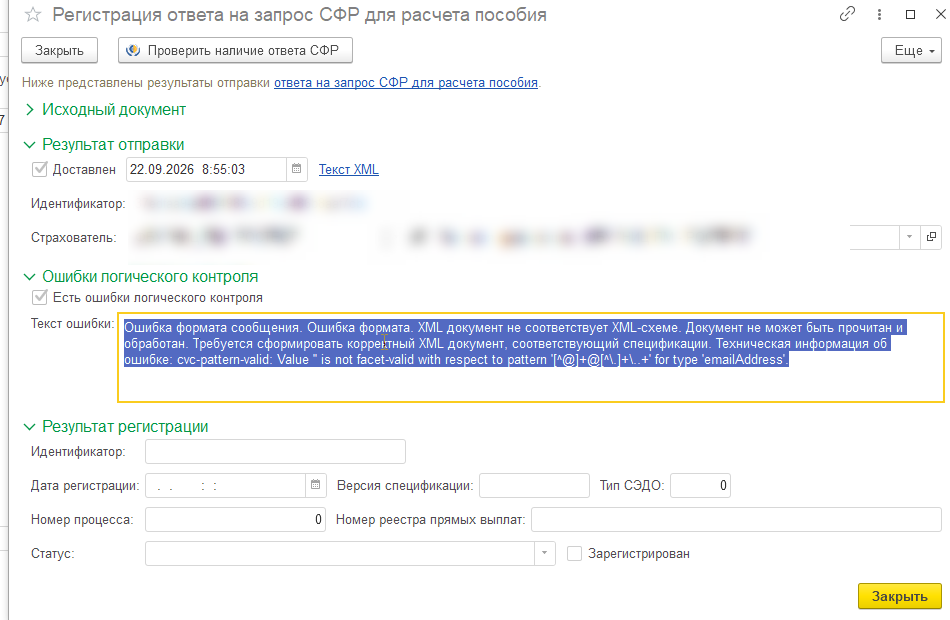The image size is (950, 620).
Task: Add form to favorites with star icon
Action: [33, 15]
